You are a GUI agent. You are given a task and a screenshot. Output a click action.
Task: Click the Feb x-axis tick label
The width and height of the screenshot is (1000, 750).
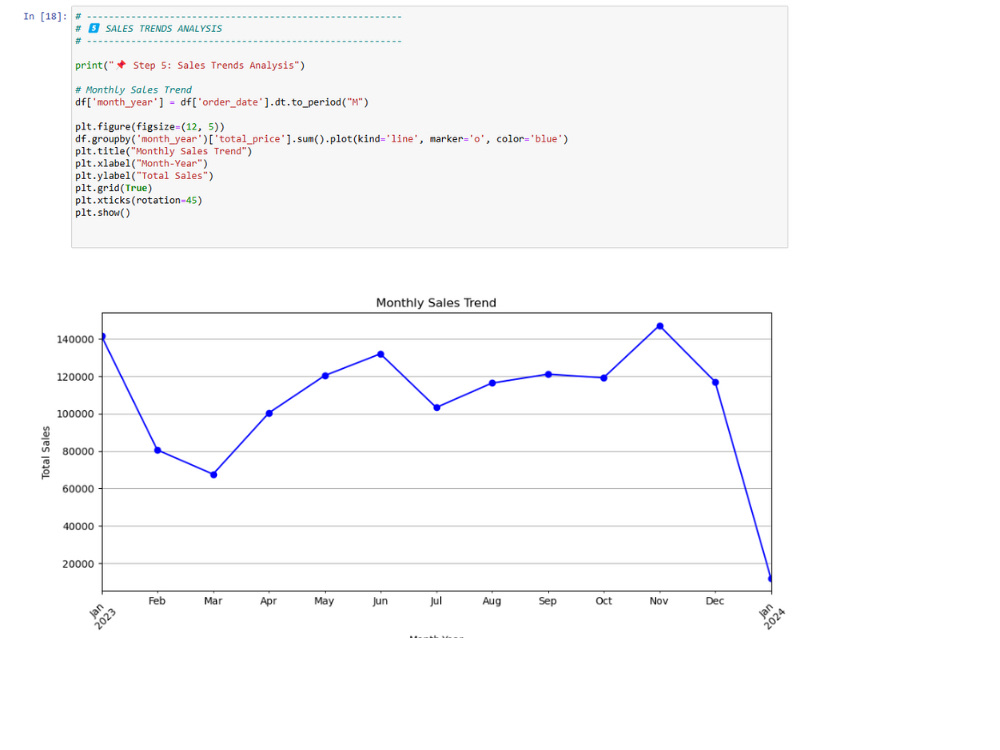(157, 601)
